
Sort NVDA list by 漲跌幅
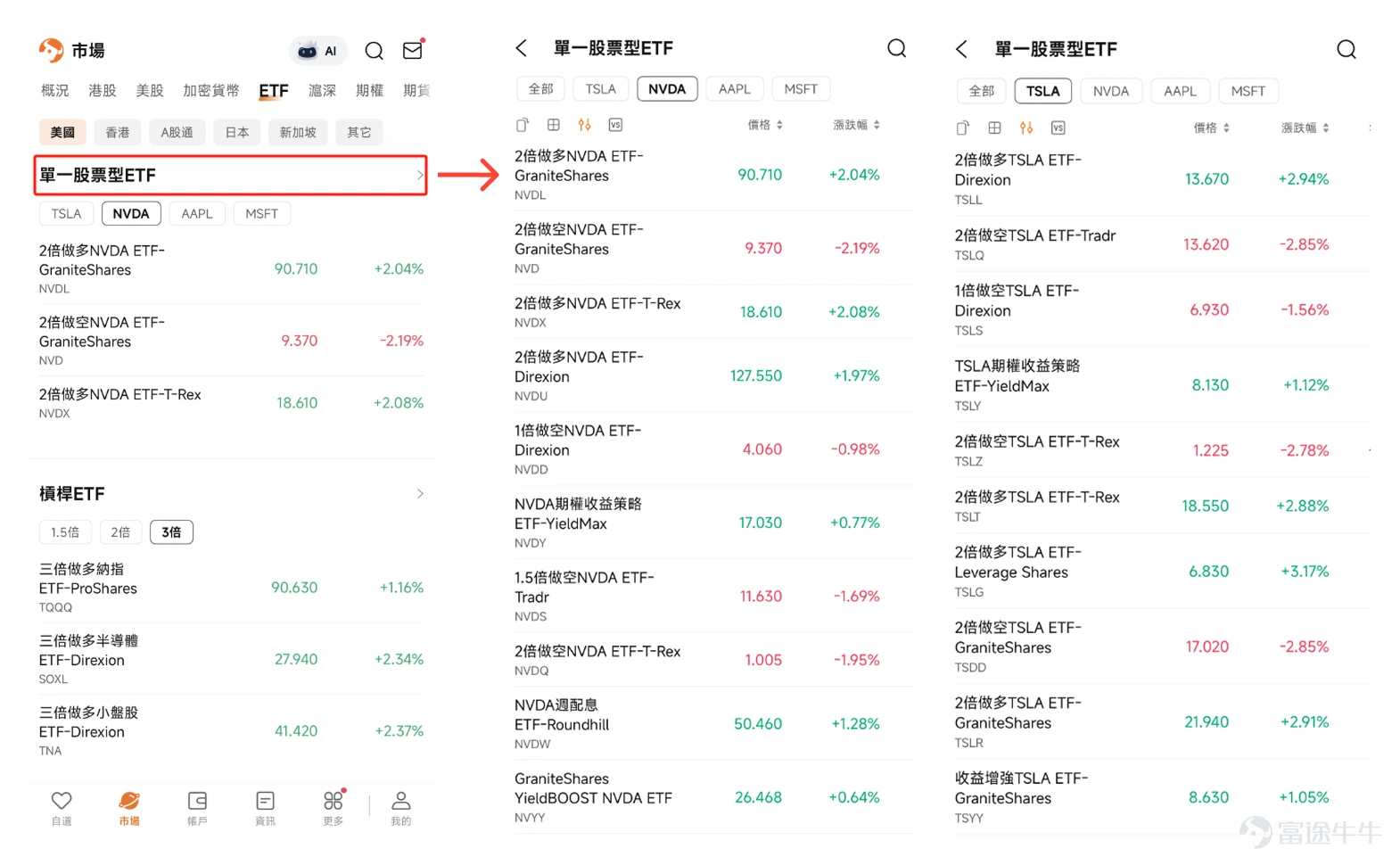point(856,125)
